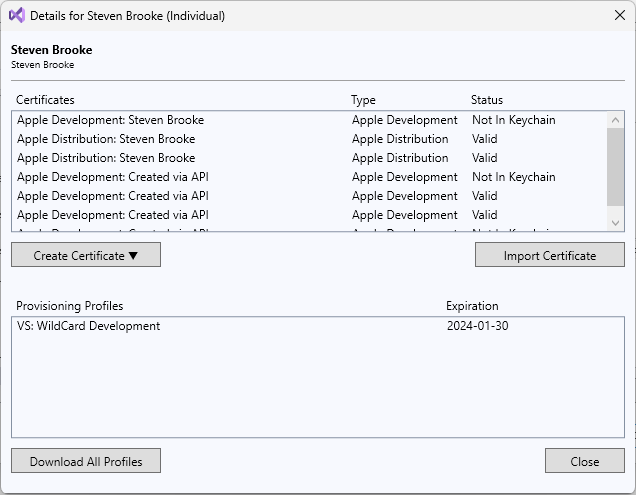The height and width of the screenshot is (495, 636).
Task: Click the Visual Studio logo icon in title bar
Action: (17, 15)
